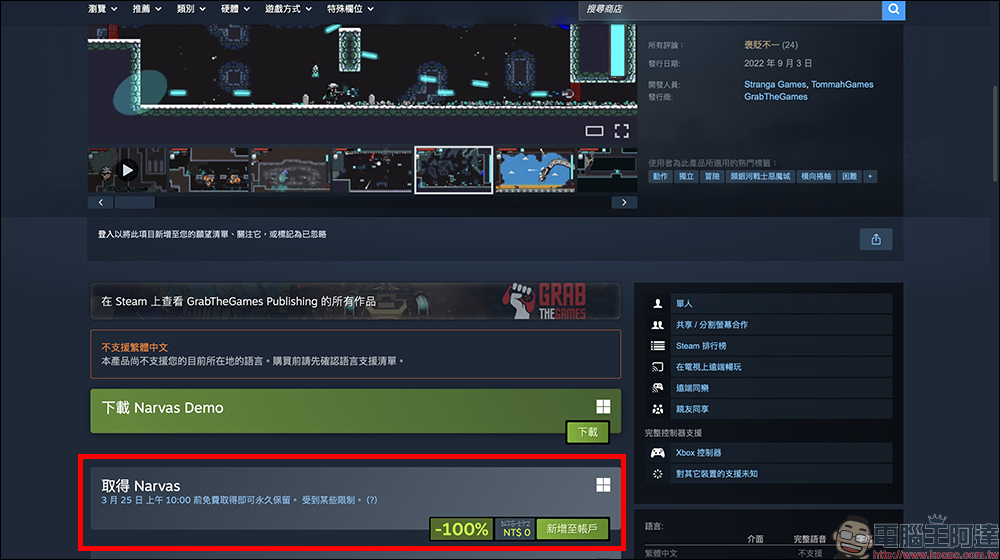1000x560 pixels.
Task: Click the -100% discount label
Action: [461, 529]
